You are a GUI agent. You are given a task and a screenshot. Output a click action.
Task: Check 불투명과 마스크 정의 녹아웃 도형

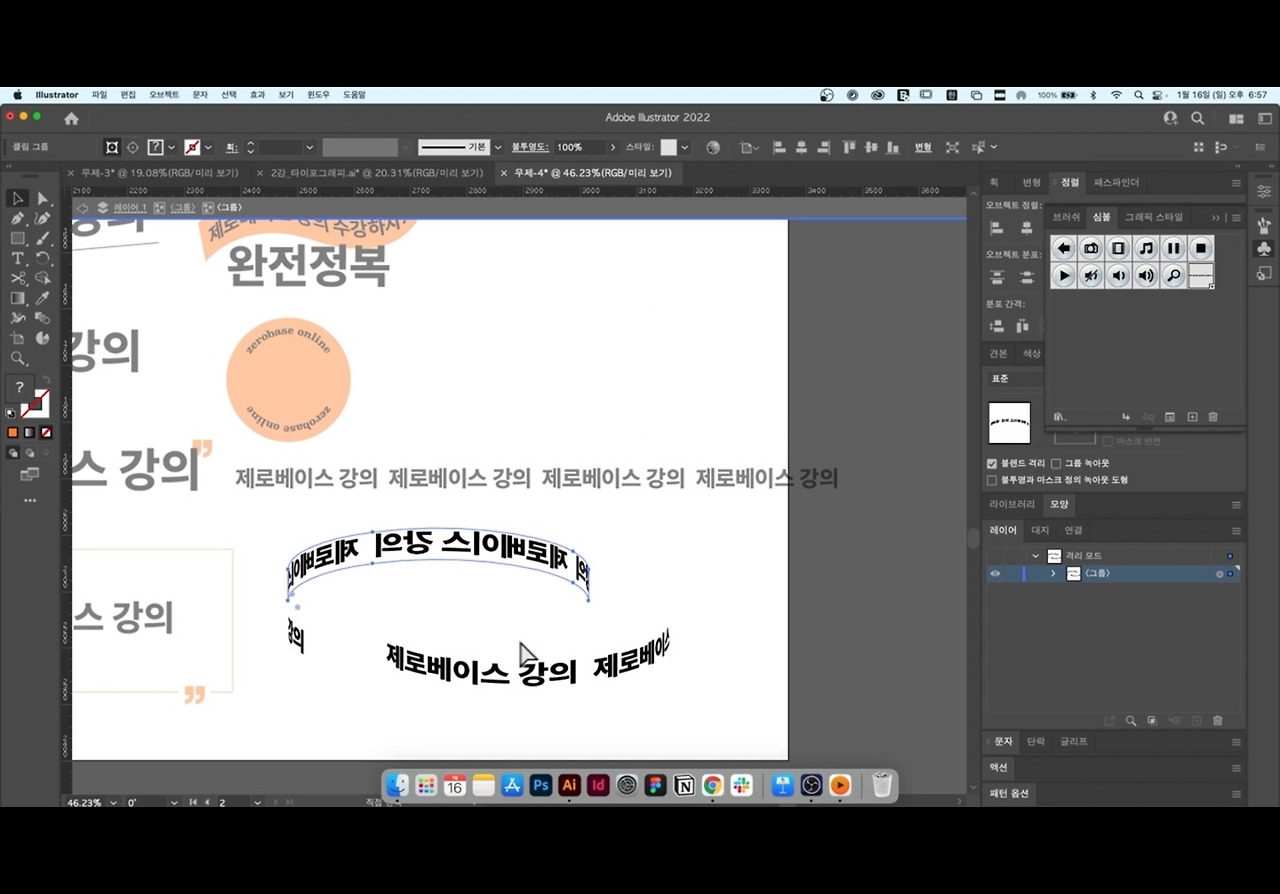click(992, 480)
